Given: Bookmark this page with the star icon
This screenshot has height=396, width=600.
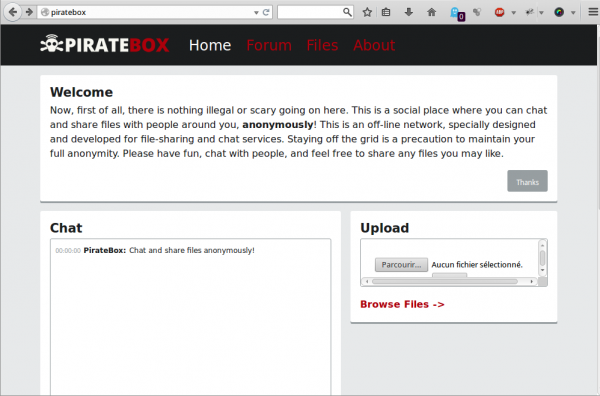Looking at the screenshot, I should (x=367, y=12).
